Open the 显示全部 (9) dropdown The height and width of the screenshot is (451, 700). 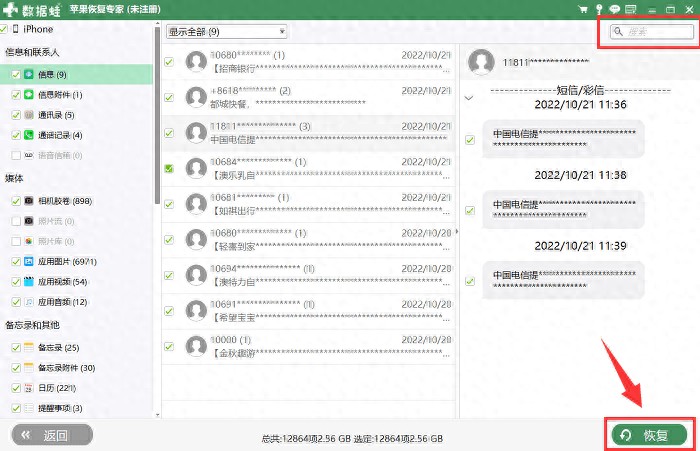point(226,32)
